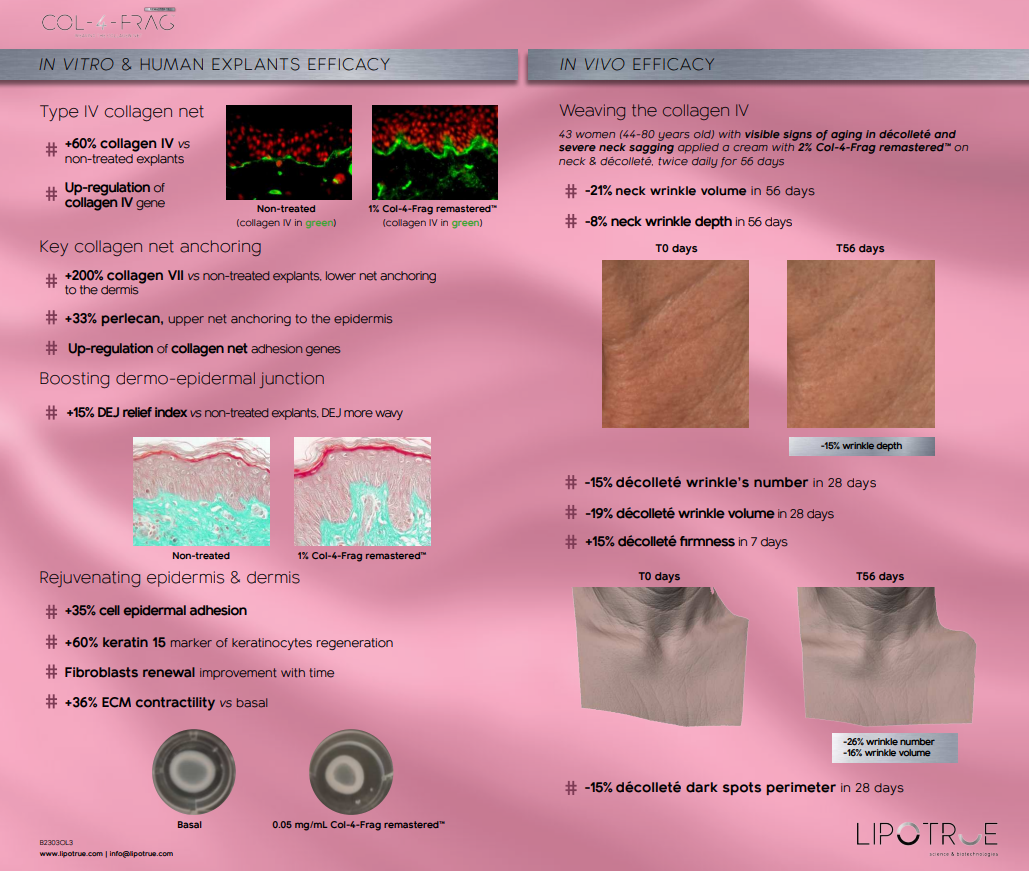This screenshot has height=871, width=1029.
Task: Click the Weaving the collagen IV heading
Action: coord(654,110)
